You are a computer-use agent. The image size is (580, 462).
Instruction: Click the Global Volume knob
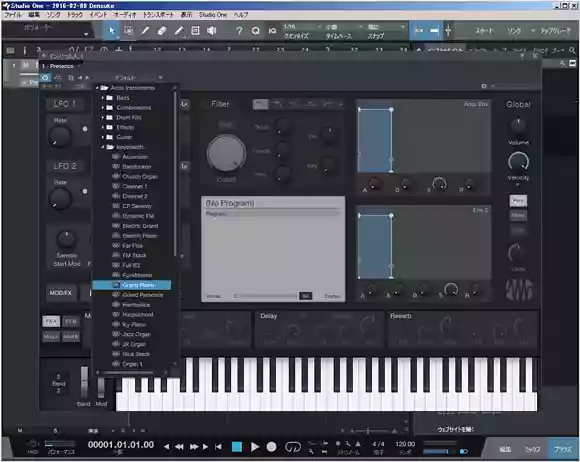click(x=518, y=126)
